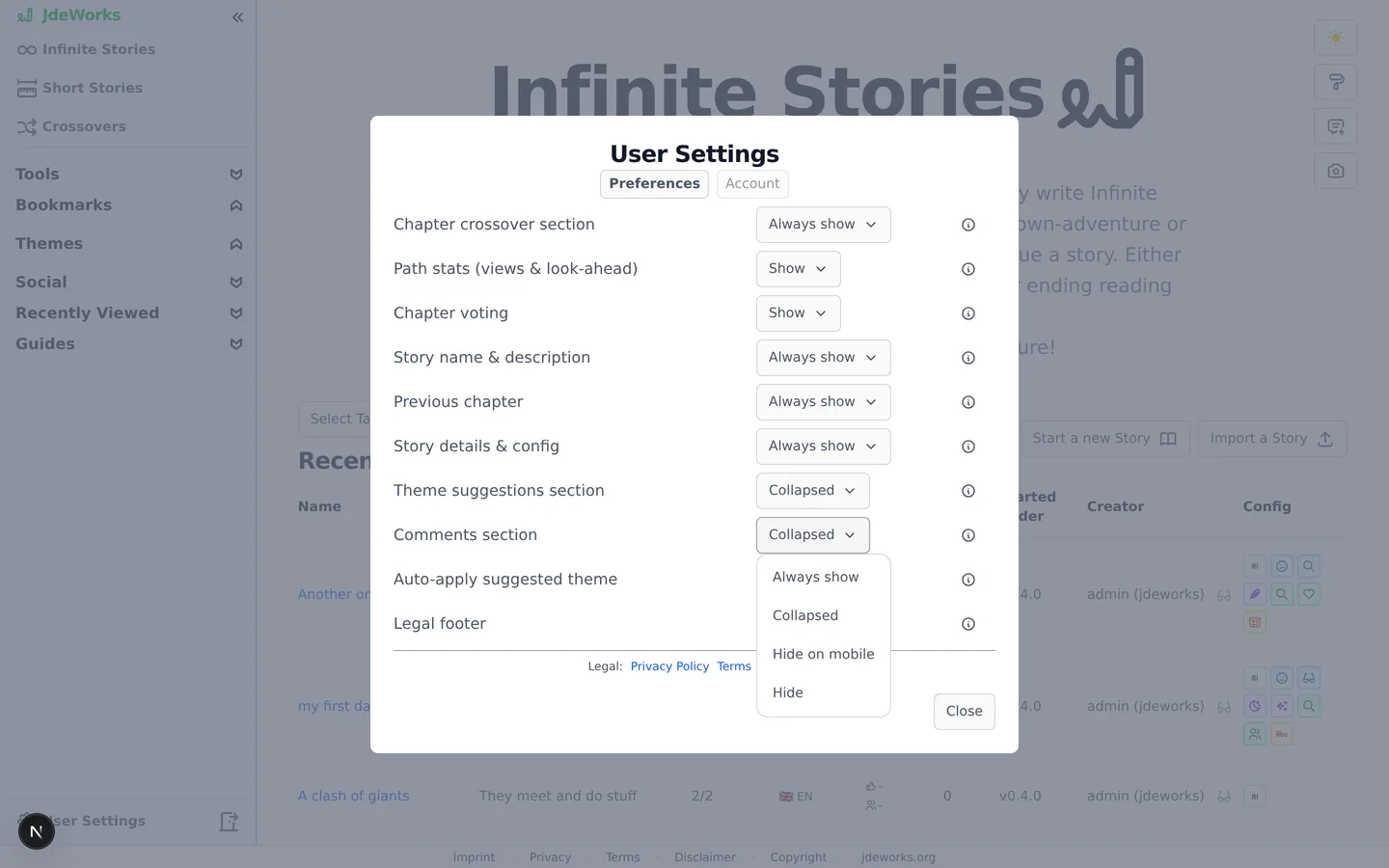Click the sun theme icon top right
Screen dimensions: 1389x868
[1335, 38]
